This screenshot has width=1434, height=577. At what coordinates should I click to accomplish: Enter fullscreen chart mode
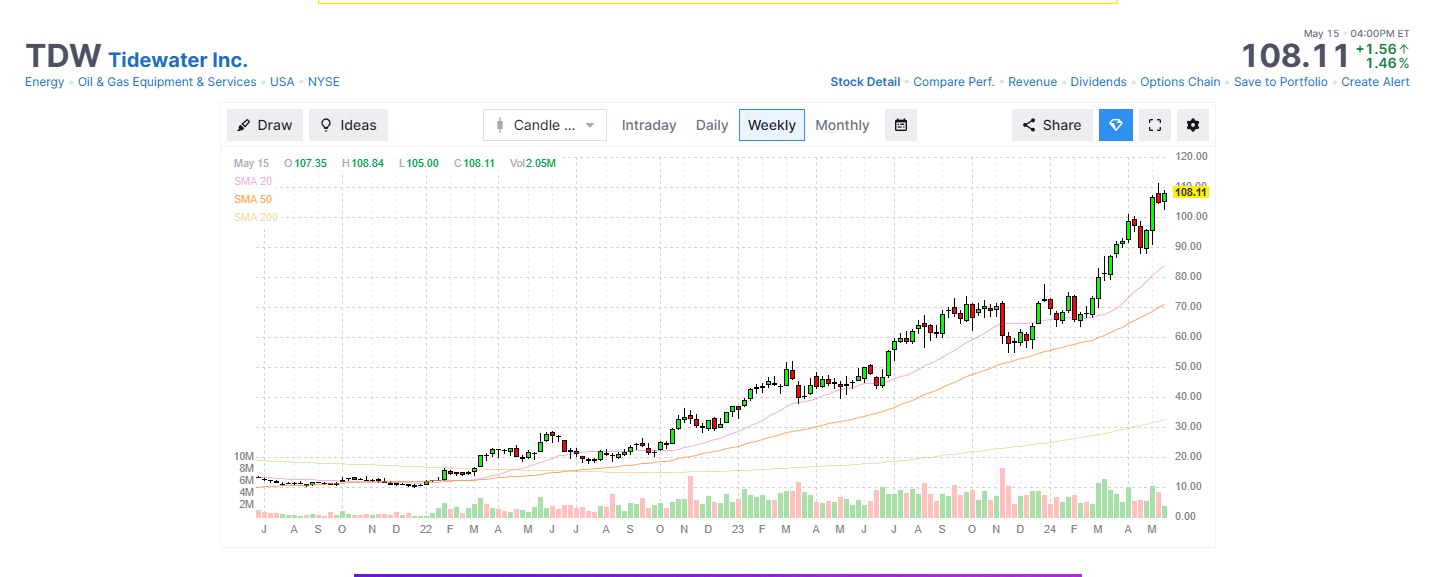coord(1154,125)
